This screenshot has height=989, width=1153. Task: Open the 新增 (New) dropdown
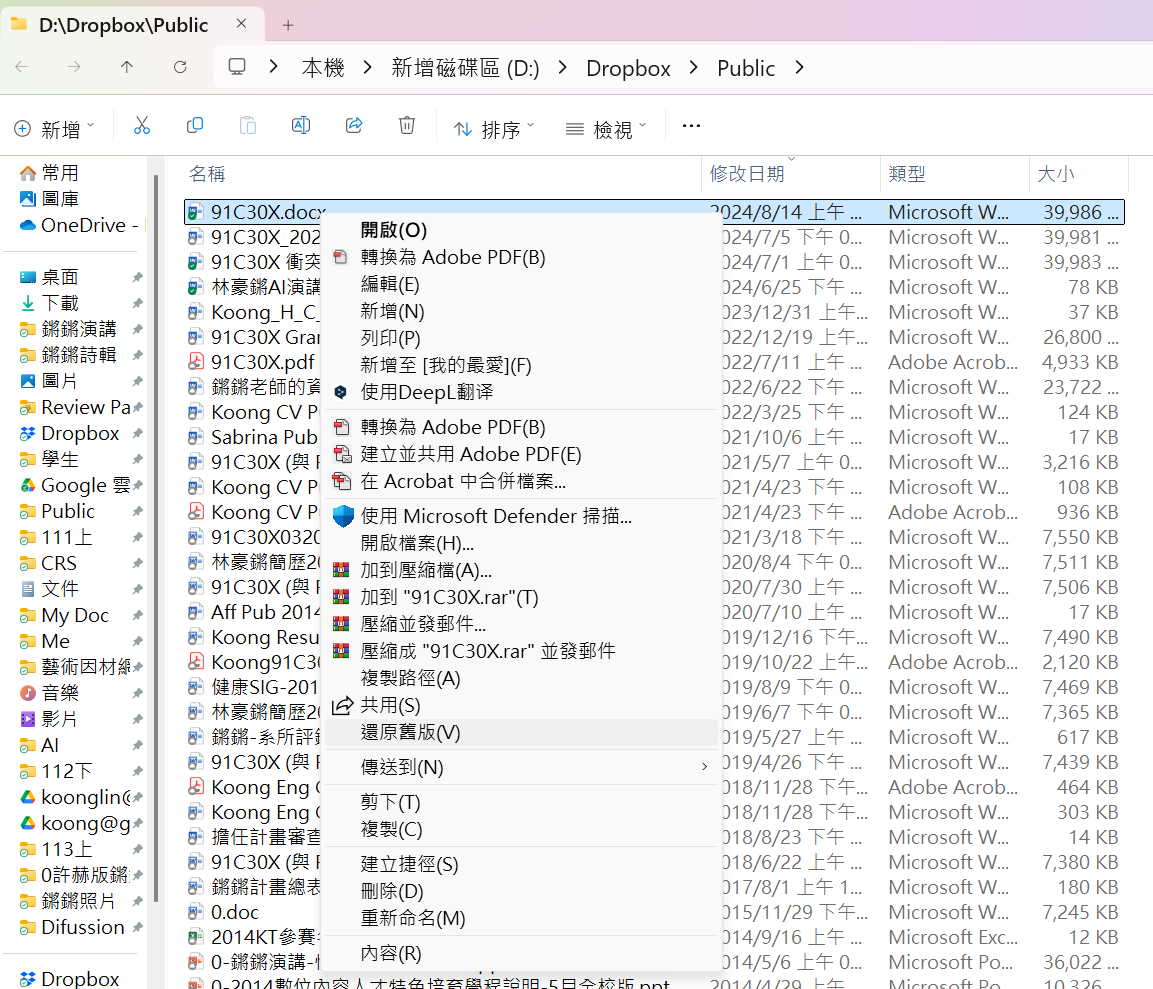click(54, 129)
